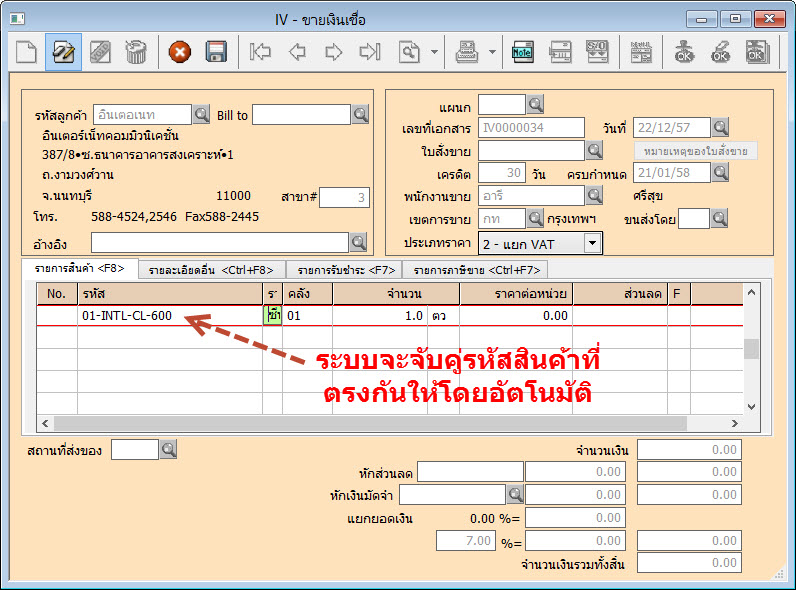Switch to รายละเอียดอื่น <Ctrl+F8> tab
This screenshot has height=590, width=796.
click(211, 270)
